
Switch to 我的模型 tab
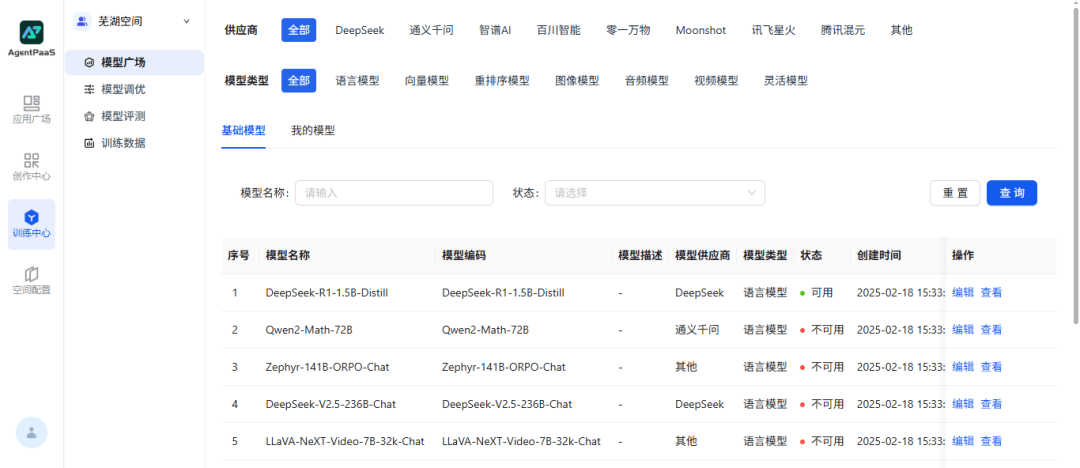313,130
